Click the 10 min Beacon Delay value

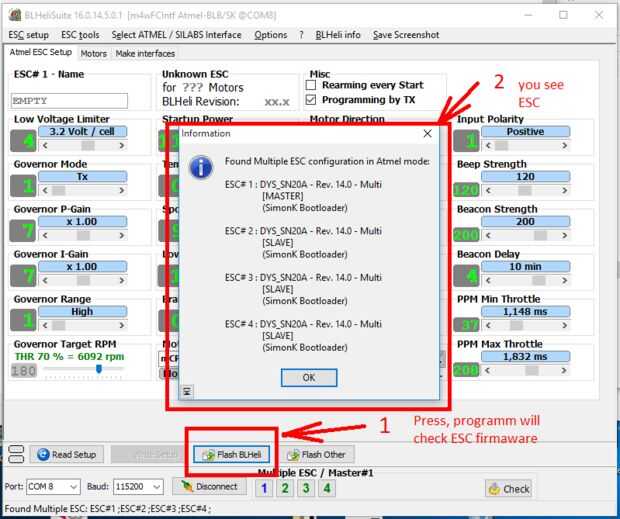click(525, 267)
